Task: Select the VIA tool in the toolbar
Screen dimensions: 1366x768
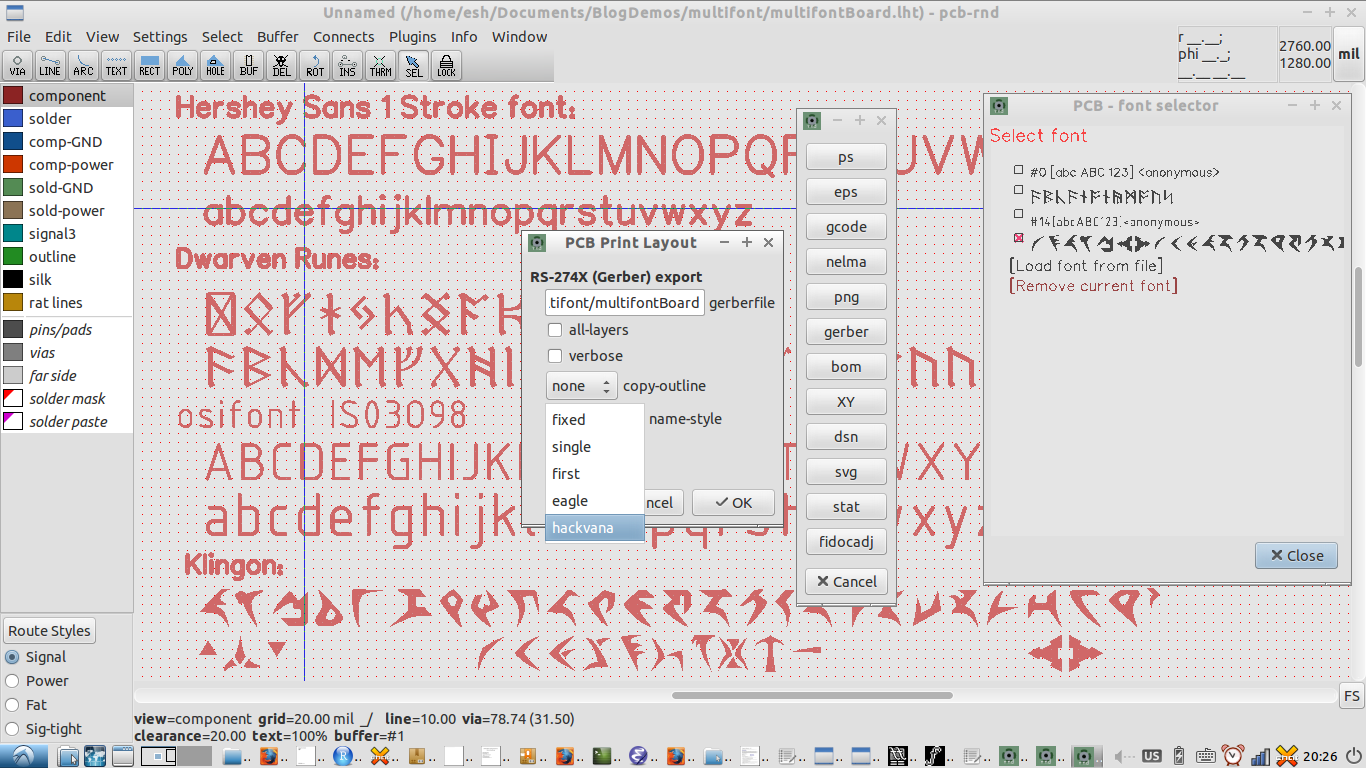Action: (18, 66)
